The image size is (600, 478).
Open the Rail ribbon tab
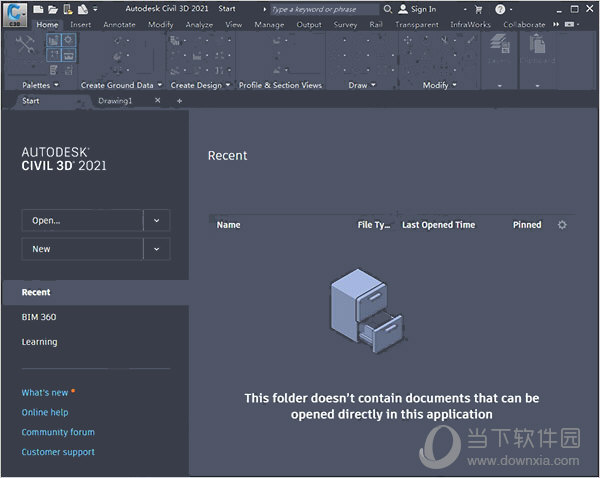376,24
